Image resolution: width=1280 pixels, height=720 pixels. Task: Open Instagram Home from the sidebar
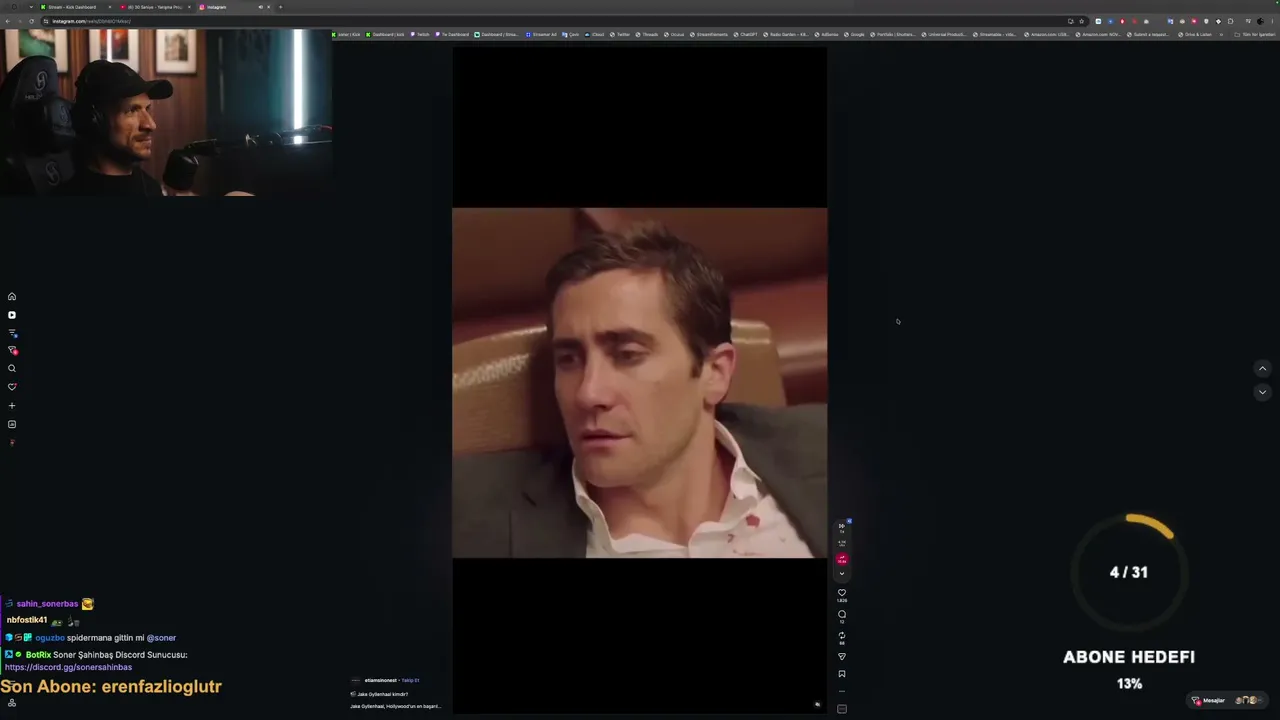12,296
